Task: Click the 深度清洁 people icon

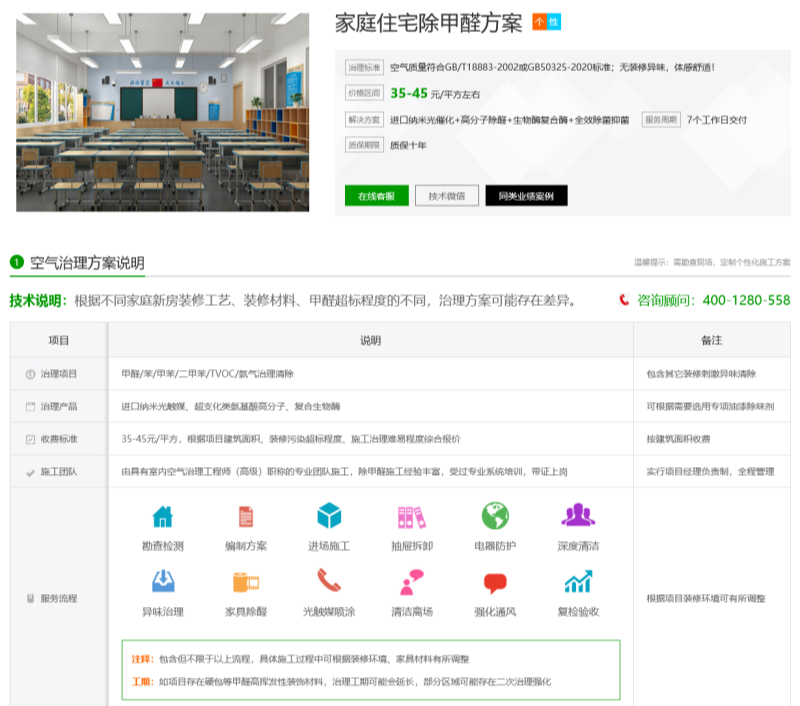Action: coord(578,516)
